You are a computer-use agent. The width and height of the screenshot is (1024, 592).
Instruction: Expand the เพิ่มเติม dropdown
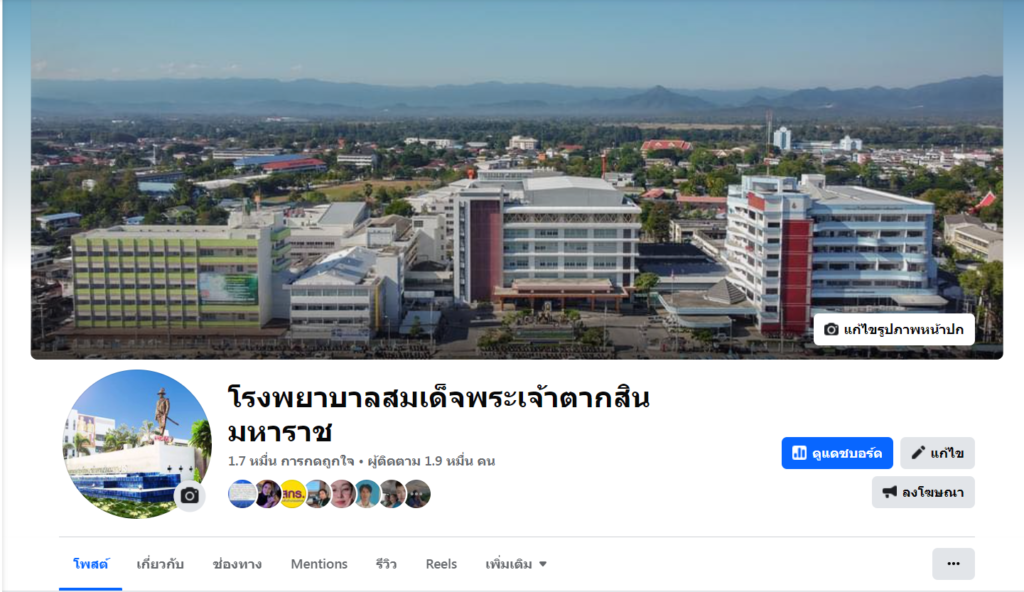click(516, 564)
